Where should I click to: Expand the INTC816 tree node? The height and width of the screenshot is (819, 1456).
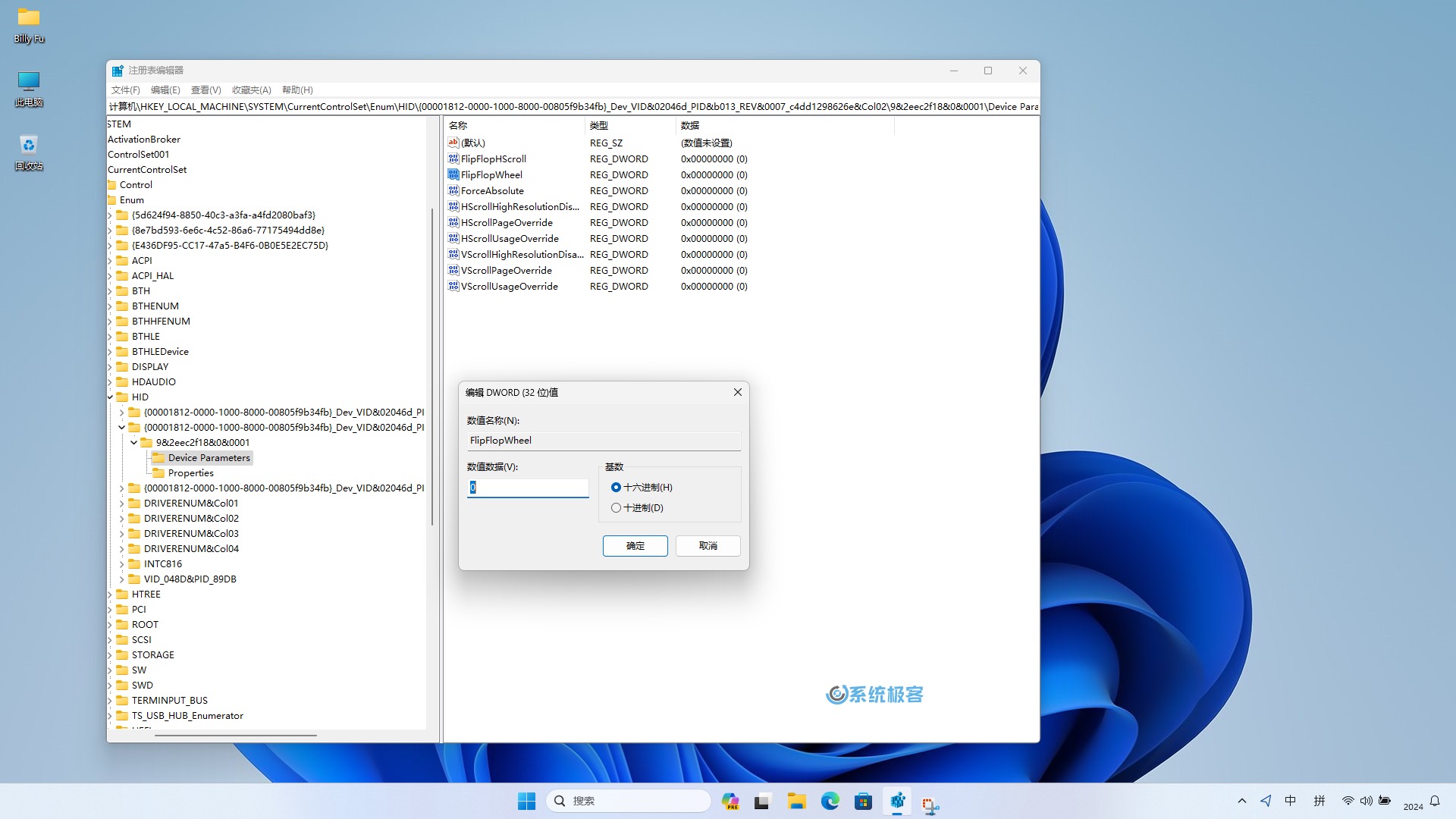(121, 564)
